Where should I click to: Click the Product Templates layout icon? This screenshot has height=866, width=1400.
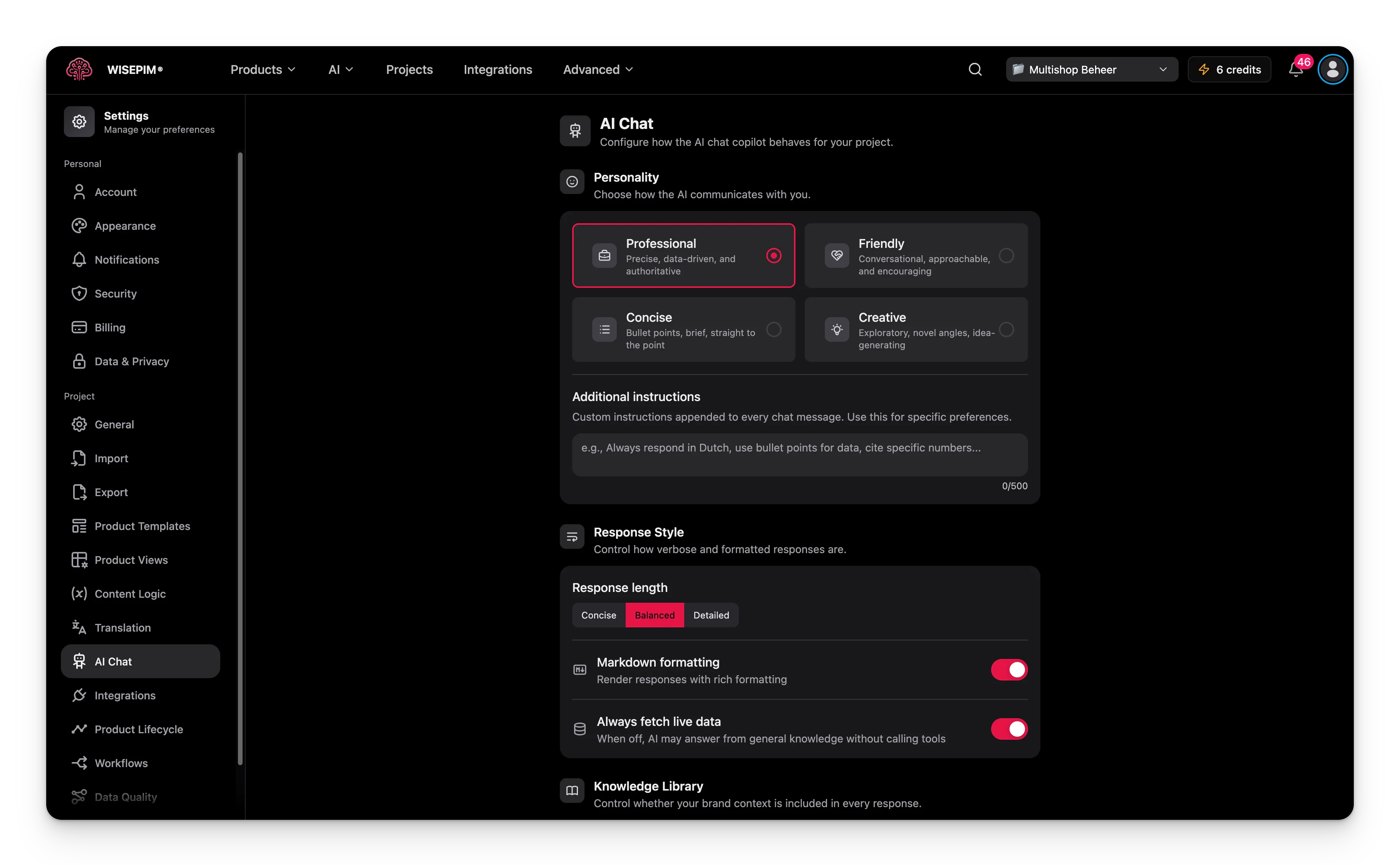tap(79, 526)
